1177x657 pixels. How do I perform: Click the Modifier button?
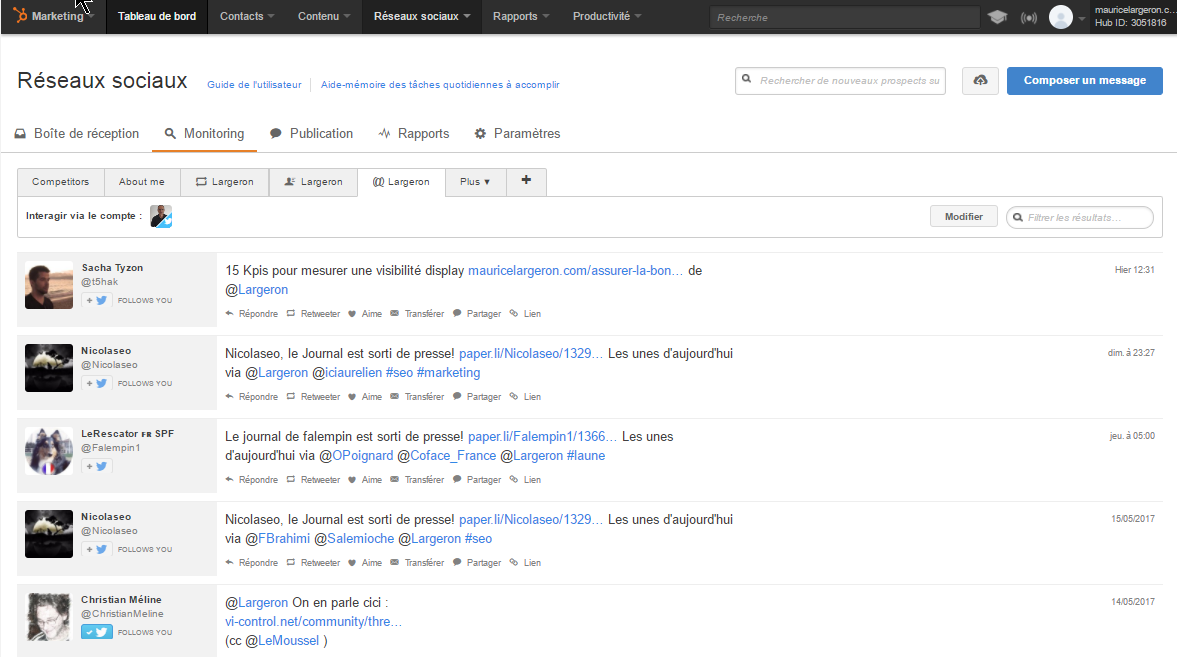click(x=964, y=216)
